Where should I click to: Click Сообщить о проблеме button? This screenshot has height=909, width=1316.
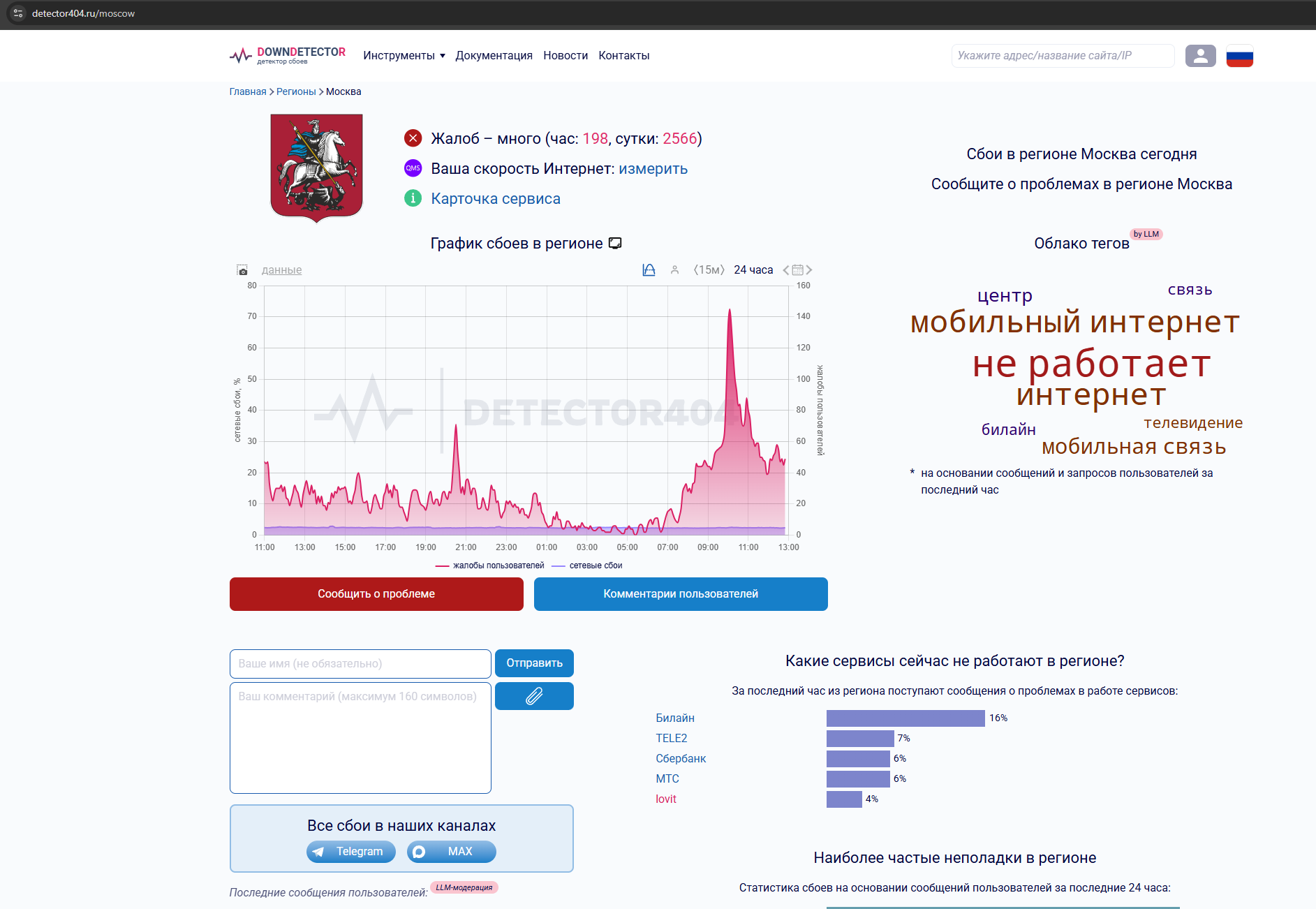tap(376, 594)
